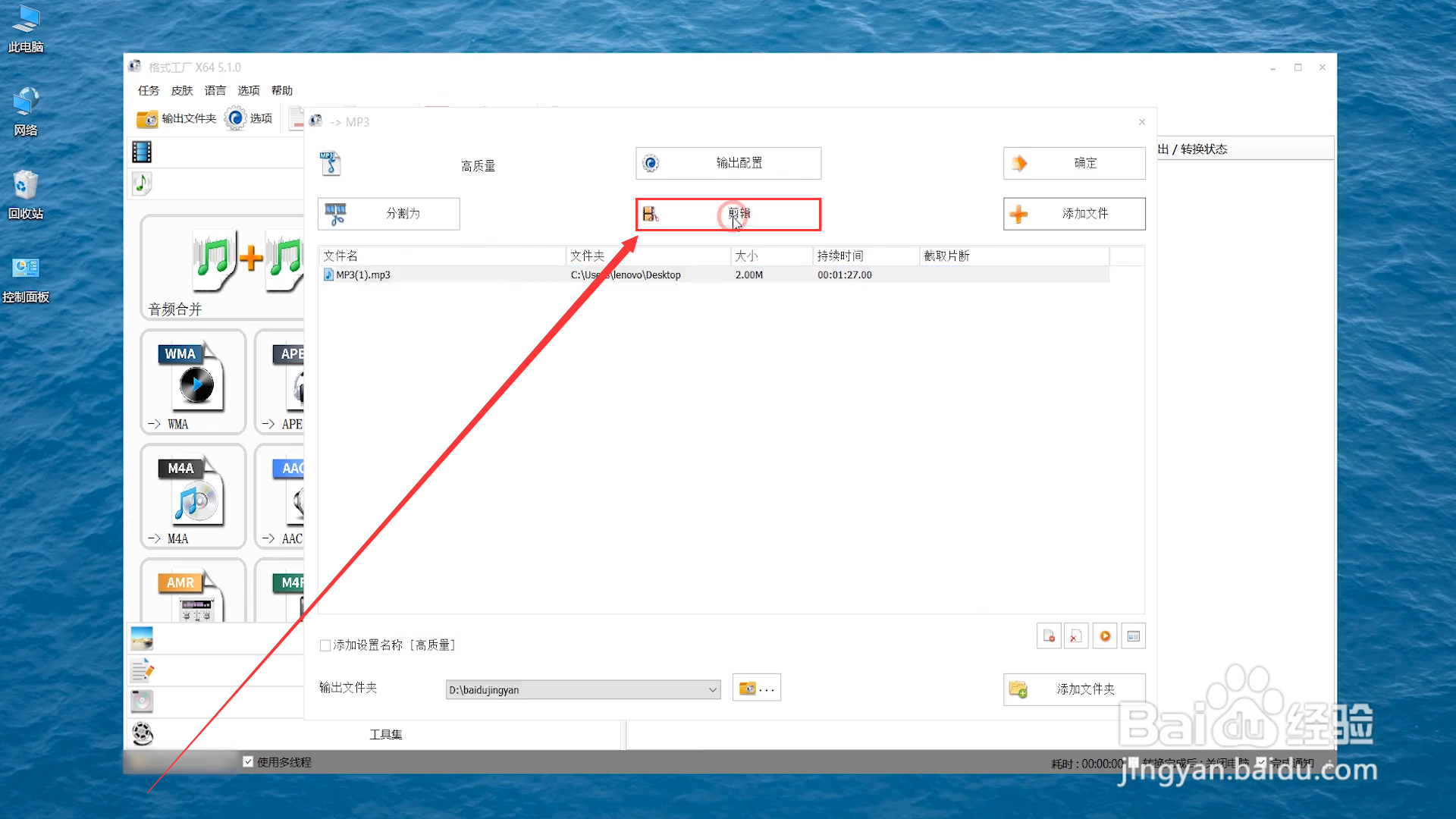Expand the picture category in sidebar
Screen dimensions: 1456x819
[x=142, y=639]
